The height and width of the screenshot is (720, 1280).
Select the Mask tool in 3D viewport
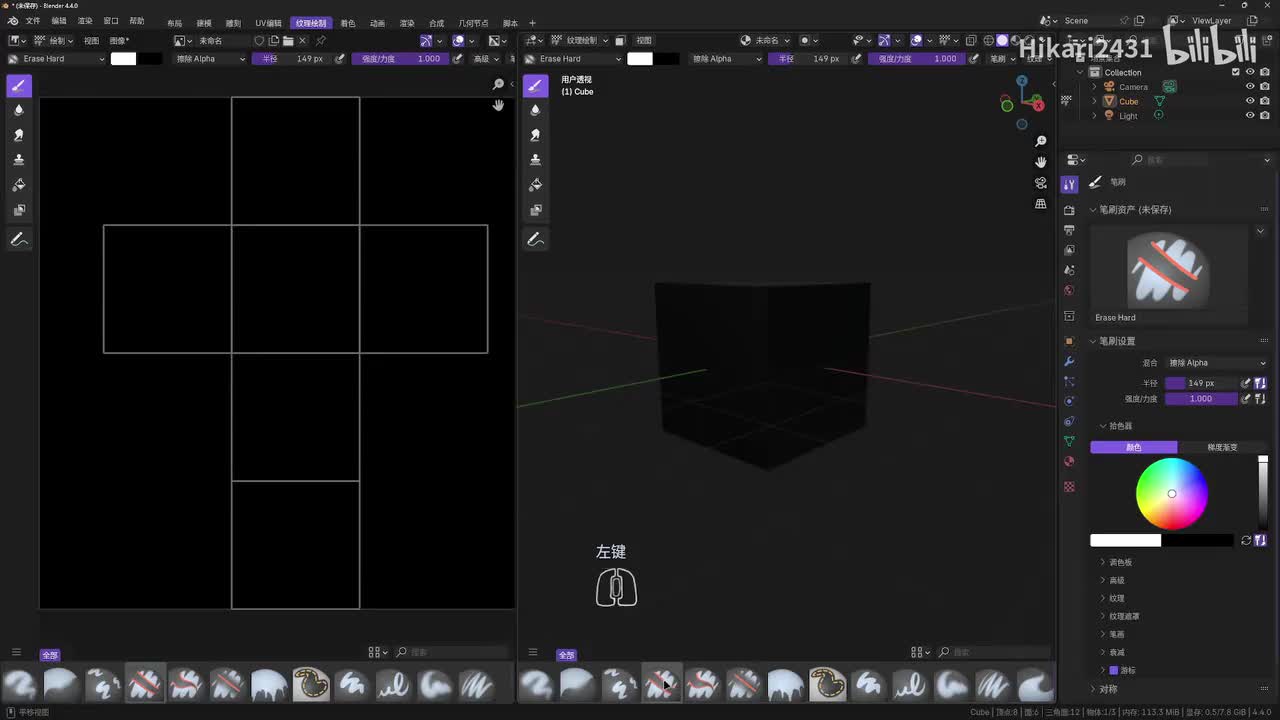tap(535, 210)
